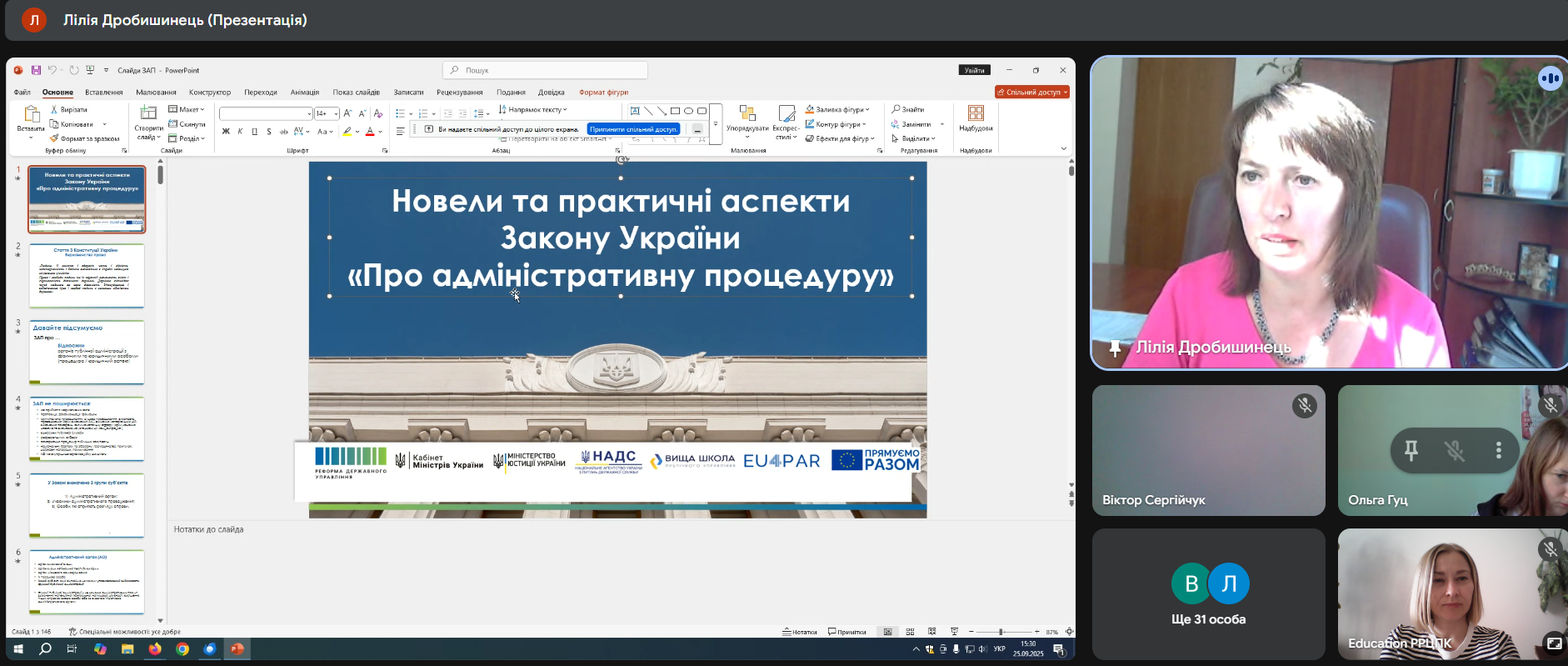Click the Stop sharing button
The image size is (1568, 666).
(x=634, y=129)
